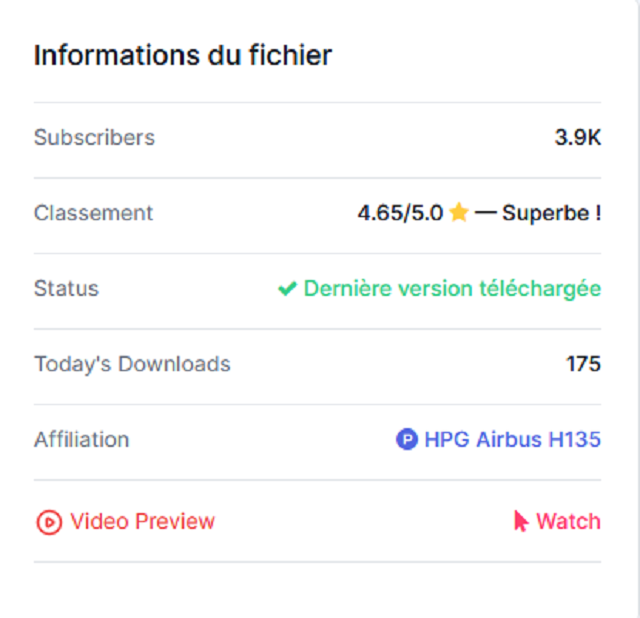This screenshot has height=618, width=640.
Task: Open the HPG Airbus H135 affiliation link
Action: [512, 439]
